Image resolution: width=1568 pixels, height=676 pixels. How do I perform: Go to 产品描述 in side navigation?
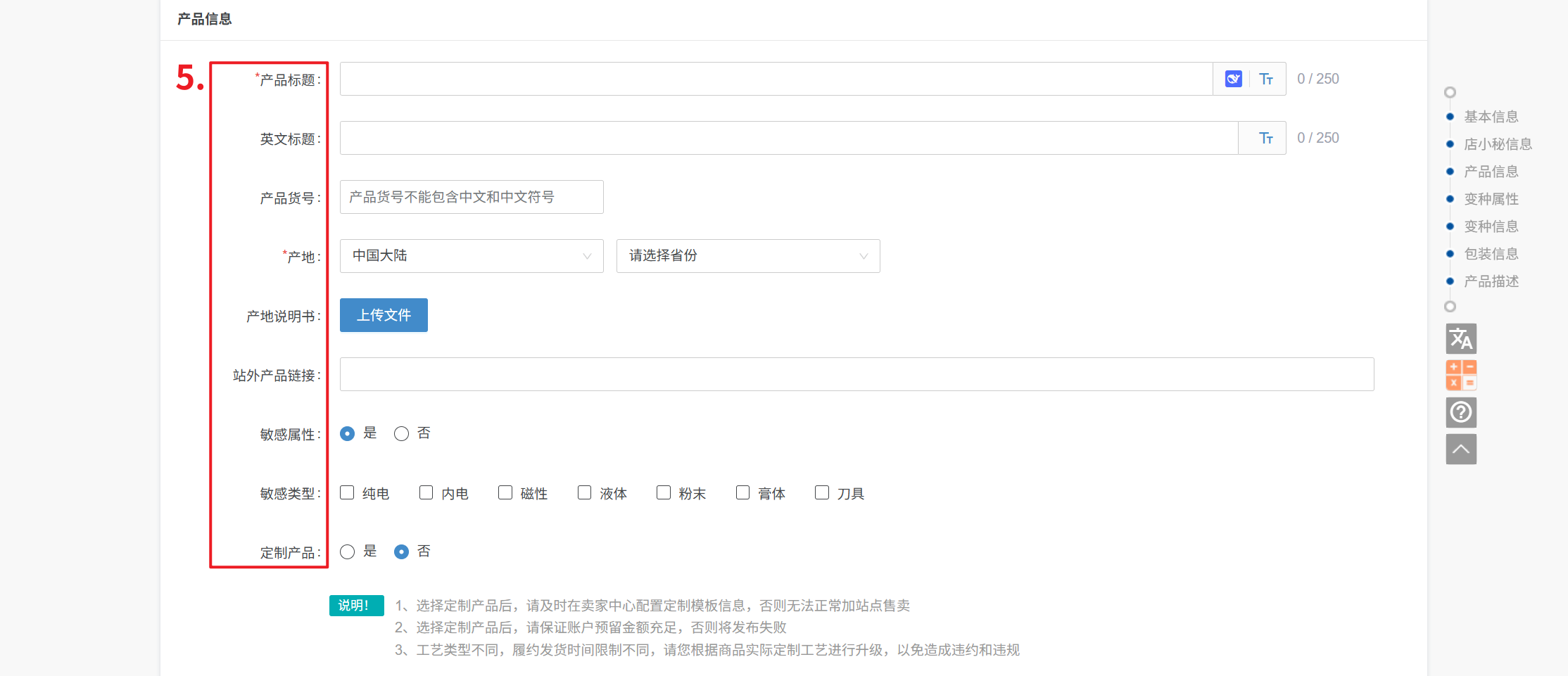pos(1491,281)
